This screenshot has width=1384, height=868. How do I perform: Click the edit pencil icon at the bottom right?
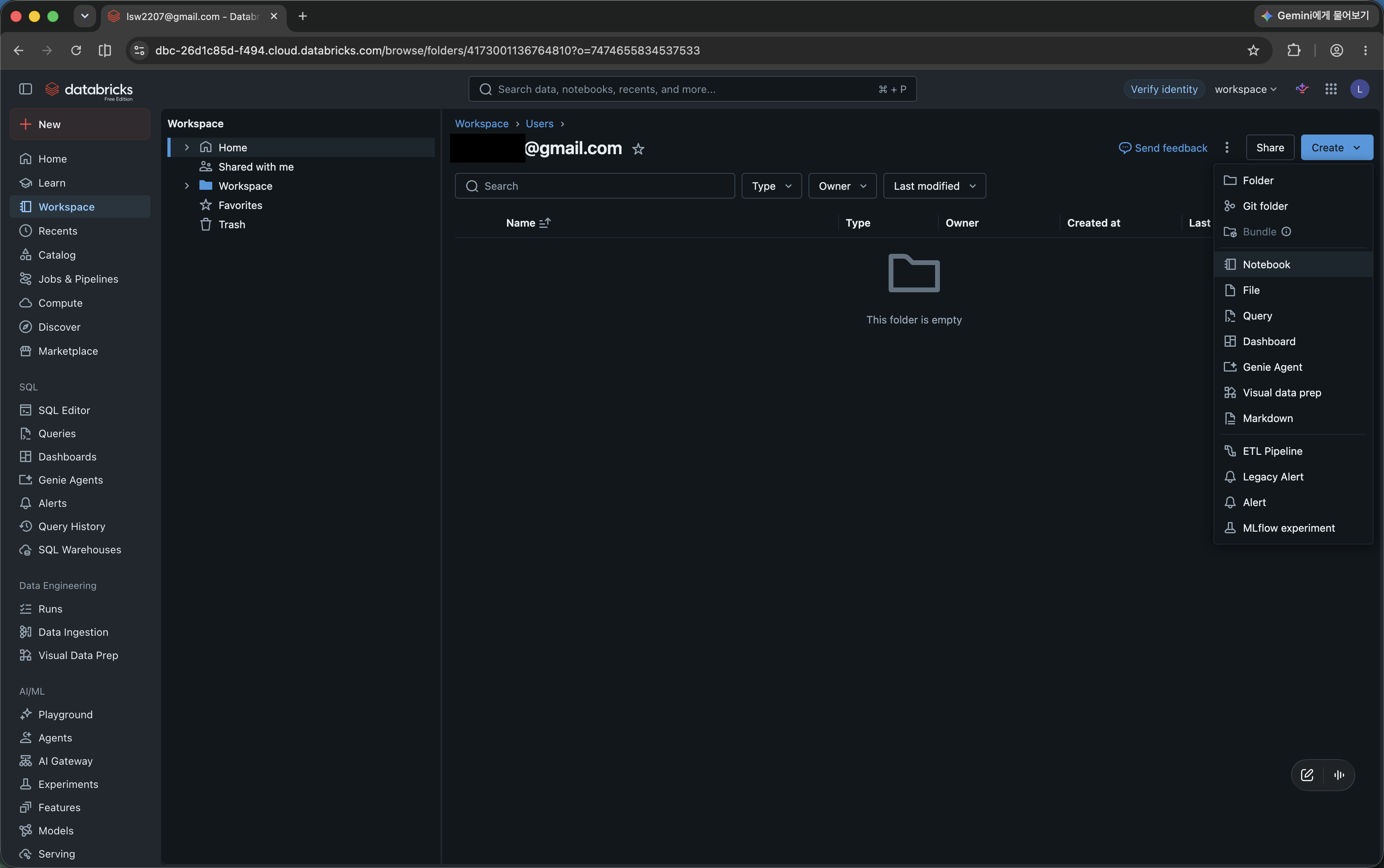[x=1307, y=775]
